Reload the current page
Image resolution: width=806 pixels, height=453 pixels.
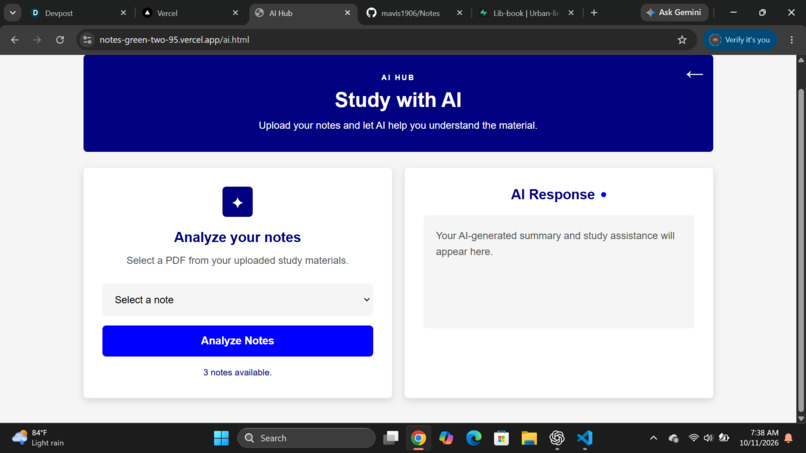(x=60, y=40)
